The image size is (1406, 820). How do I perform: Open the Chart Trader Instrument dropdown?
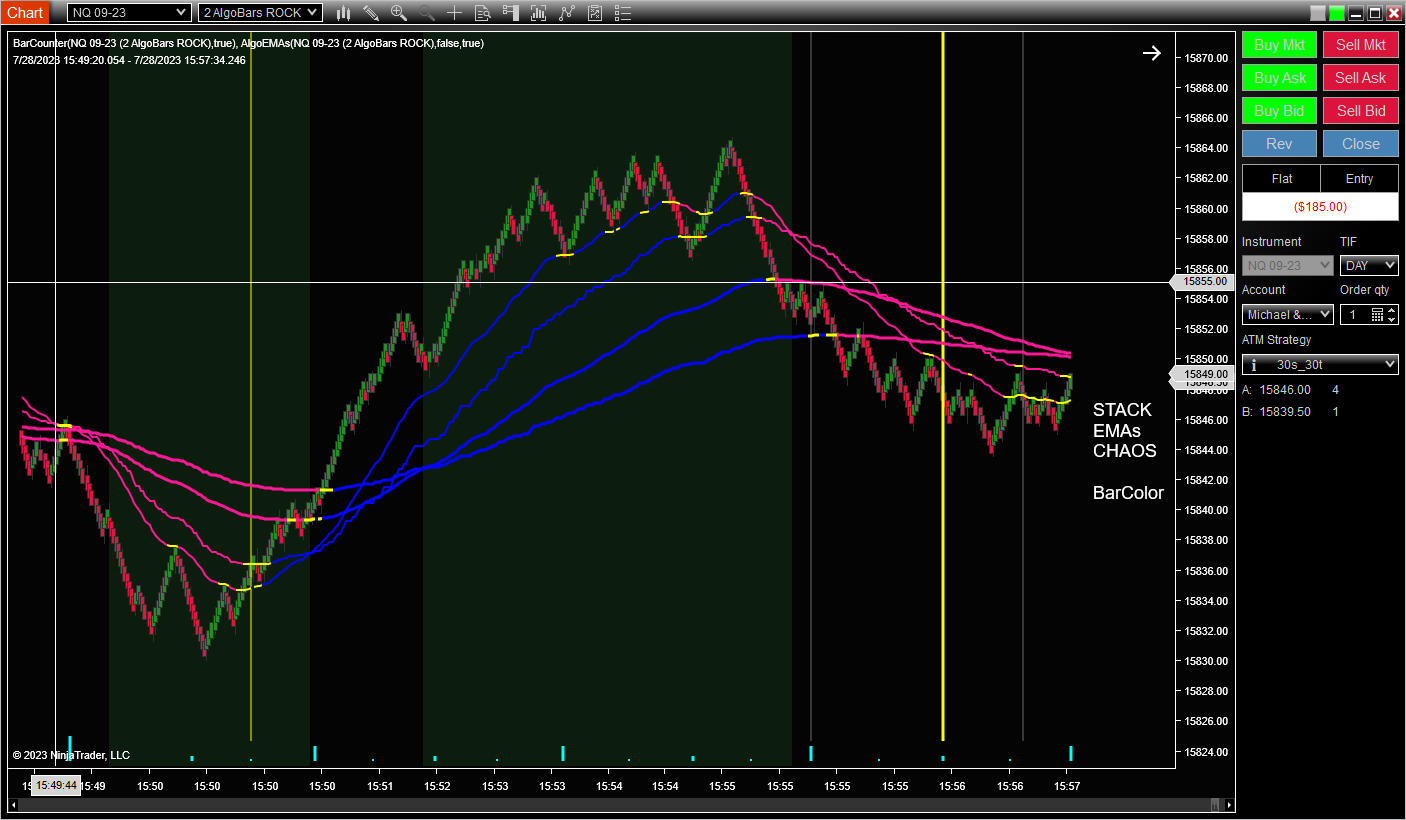(x=1288, y=266)
